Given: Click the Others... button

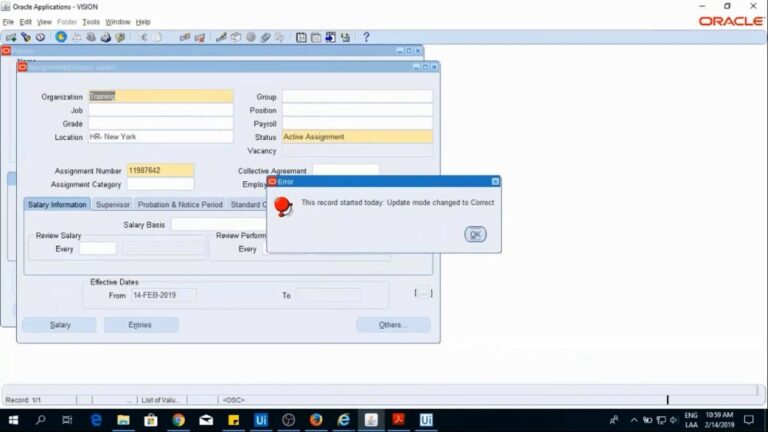Looking at the screenshot, I should tap(393, 325).
